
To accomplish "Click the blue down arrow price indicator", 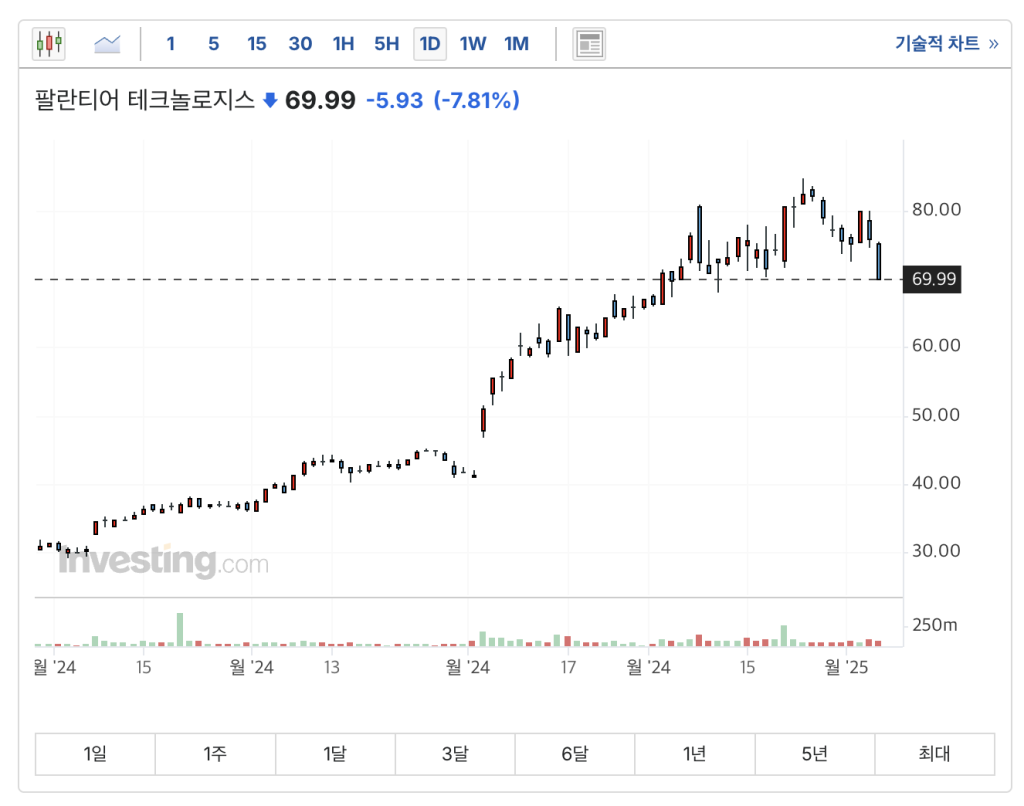I will point(270,100).
